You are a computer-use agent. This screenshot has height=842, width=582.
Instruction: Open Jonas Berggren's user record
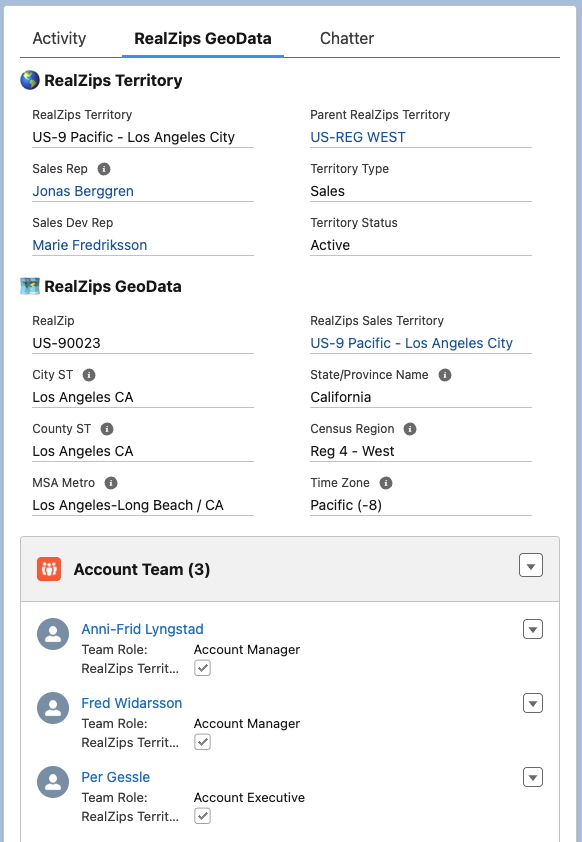pos(83,191)
